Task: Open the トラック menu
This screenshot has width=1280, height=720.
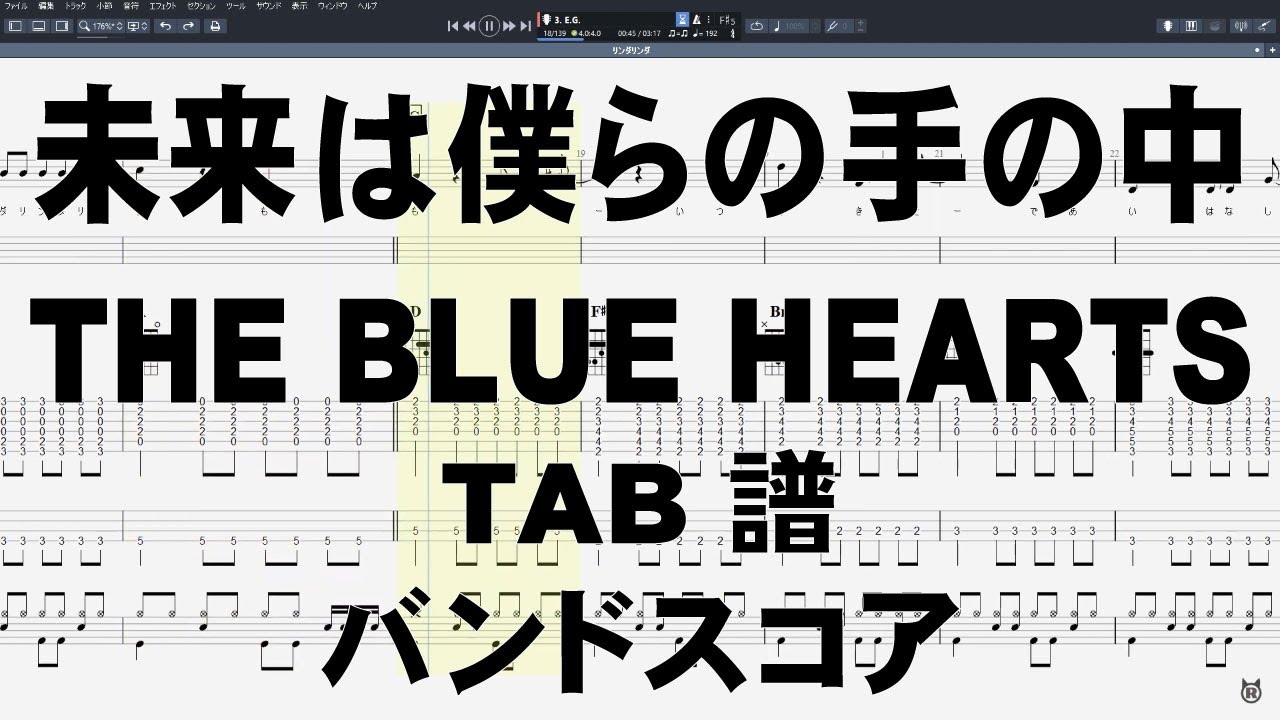Action: (x=75, y=6)
